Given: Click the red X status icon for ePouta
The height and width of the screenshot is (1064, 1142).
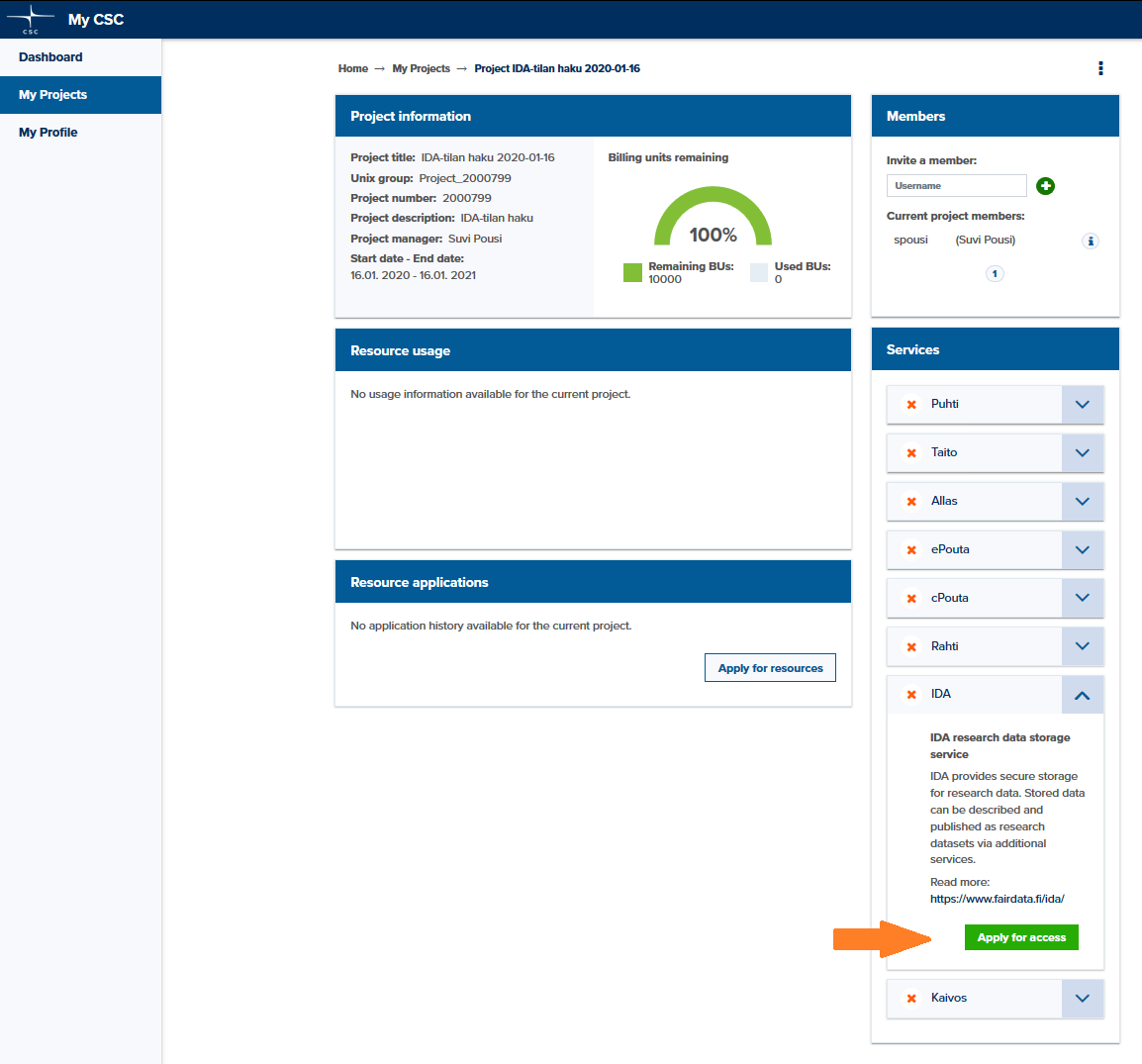Looking at the screenshot, I should click(911, 550).
